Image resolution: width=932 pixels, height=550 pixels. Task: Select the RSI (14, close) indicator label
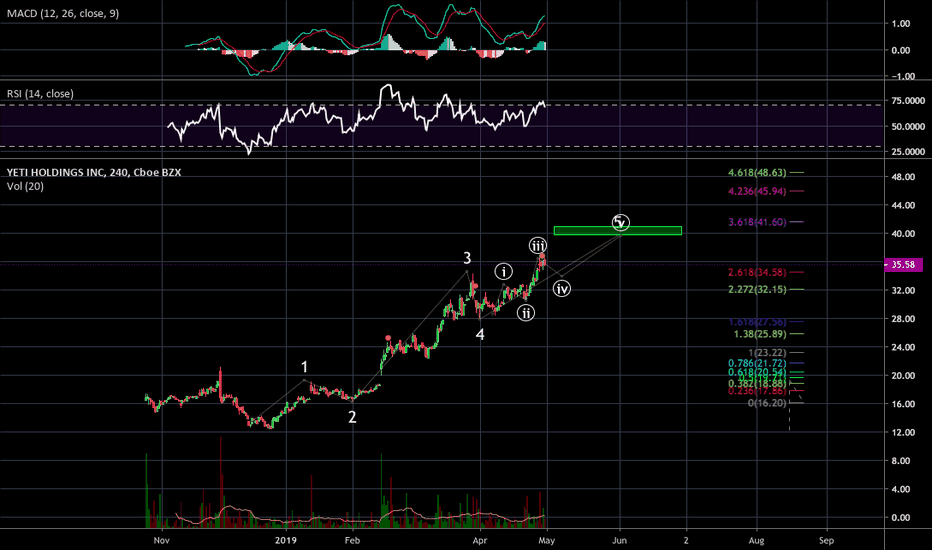[40, 94]
